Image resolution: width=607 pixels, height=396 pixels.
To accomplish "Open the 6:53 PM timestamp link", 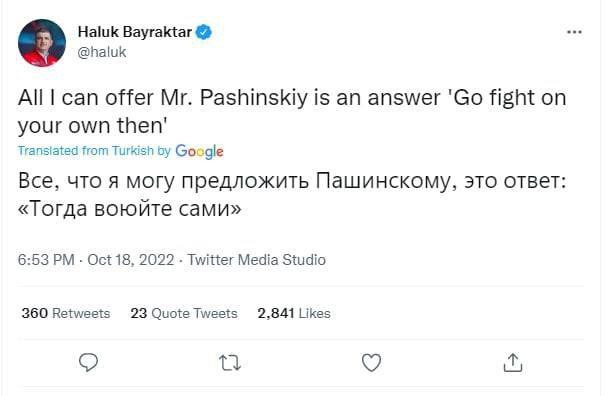I will click(x=46, y=260).
